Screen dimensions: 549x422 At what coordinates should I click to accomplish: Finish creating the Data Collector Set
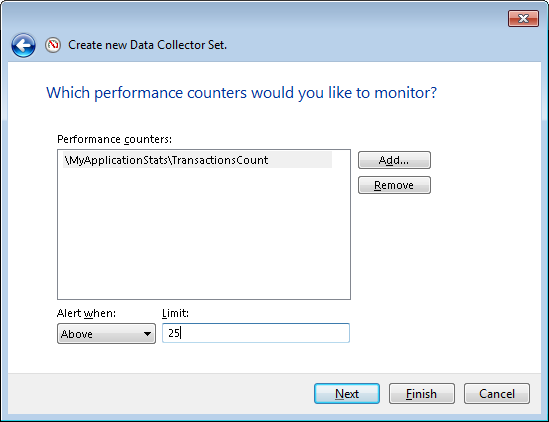tap(422, 394)
